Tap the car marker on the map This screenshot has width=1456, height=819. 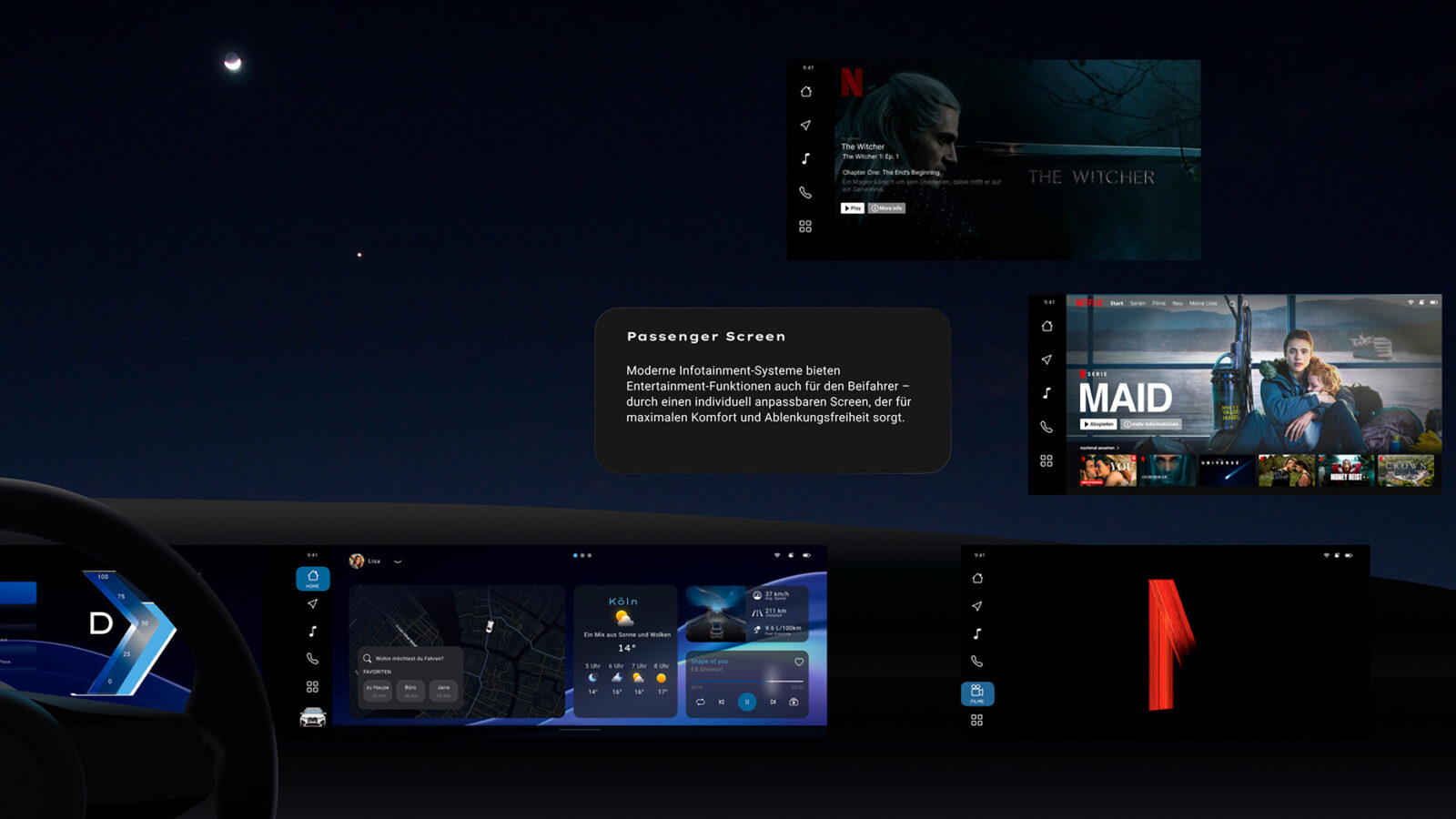pos(490,626)
